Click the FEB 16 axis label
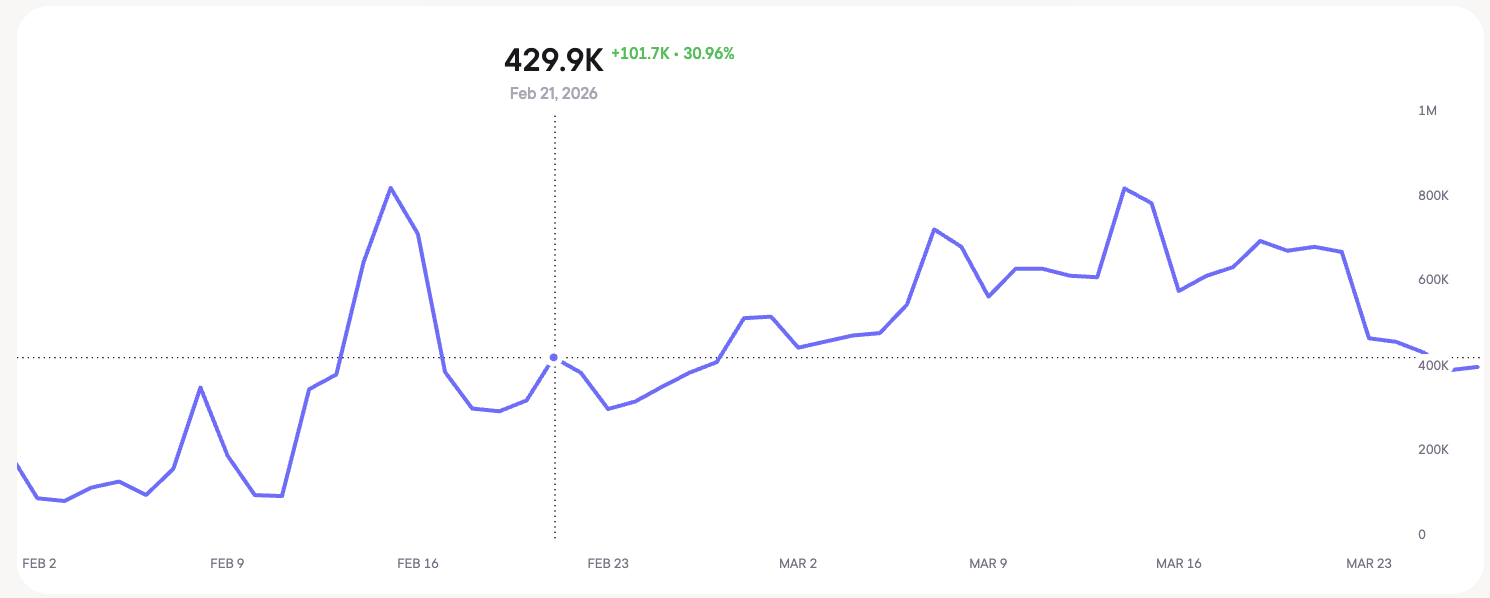 coord(418,564)
